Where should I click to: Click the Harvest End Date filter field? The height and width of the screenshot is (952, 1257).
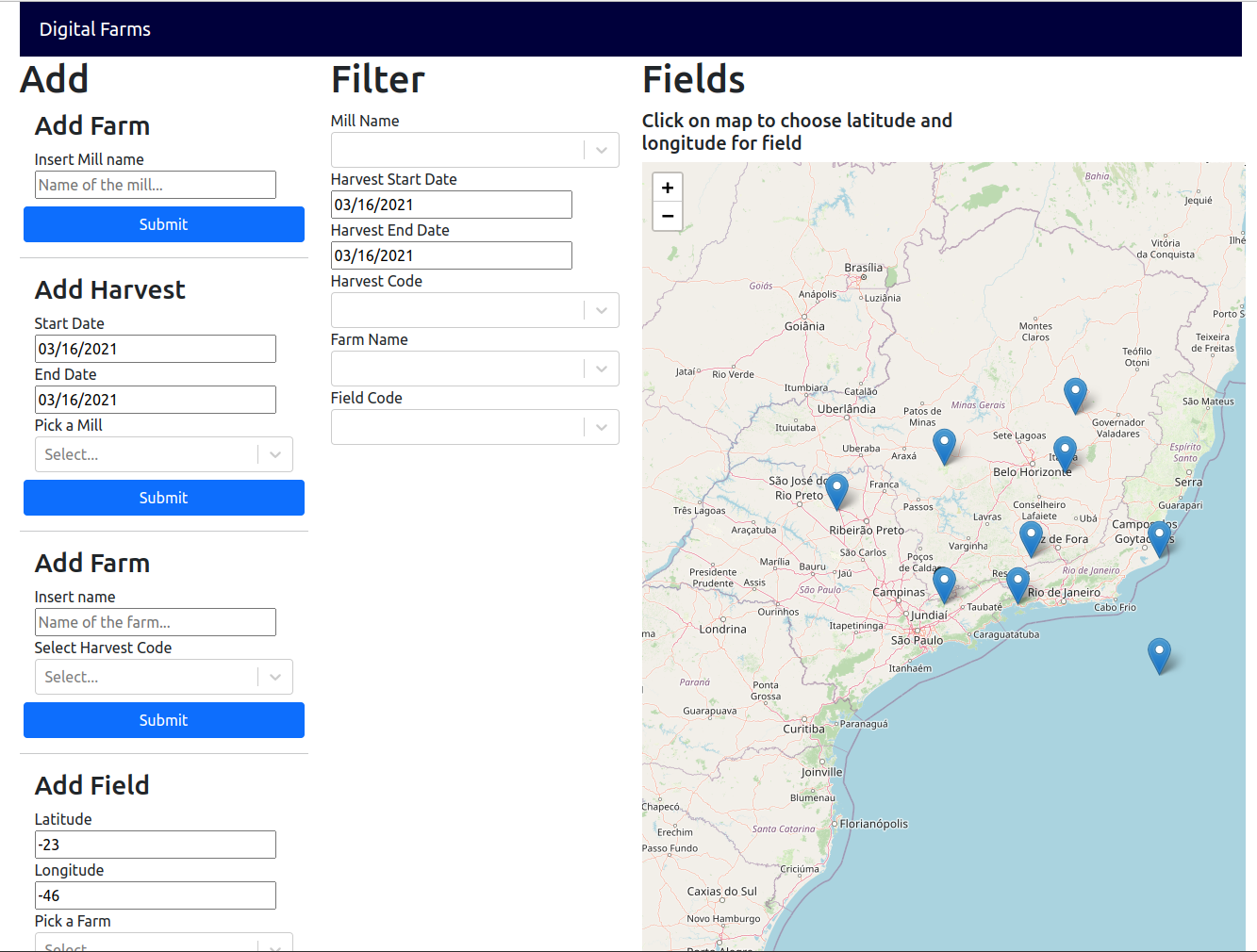[x=452, y=255]
